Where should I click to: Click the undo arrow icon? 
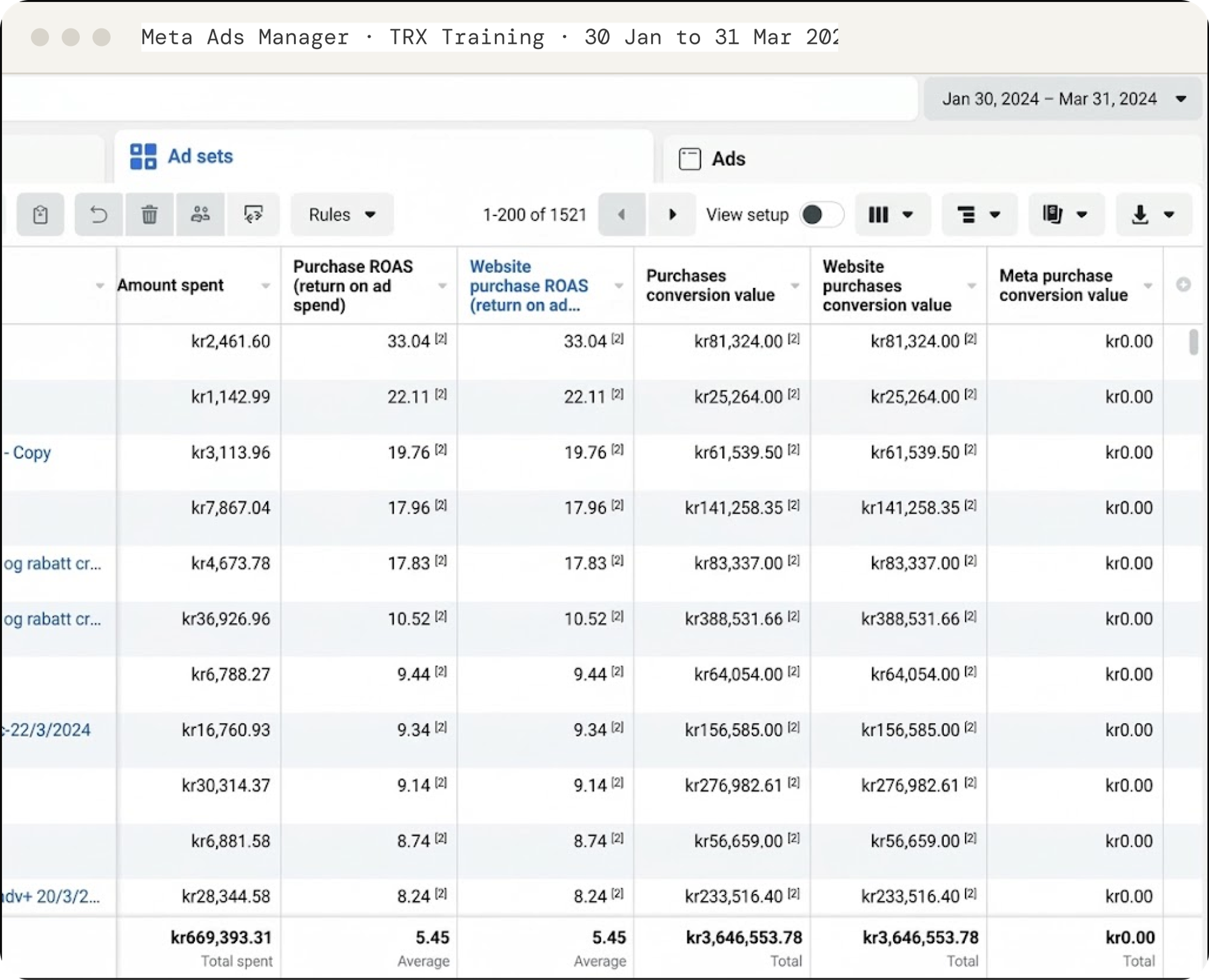pos(99,215)
